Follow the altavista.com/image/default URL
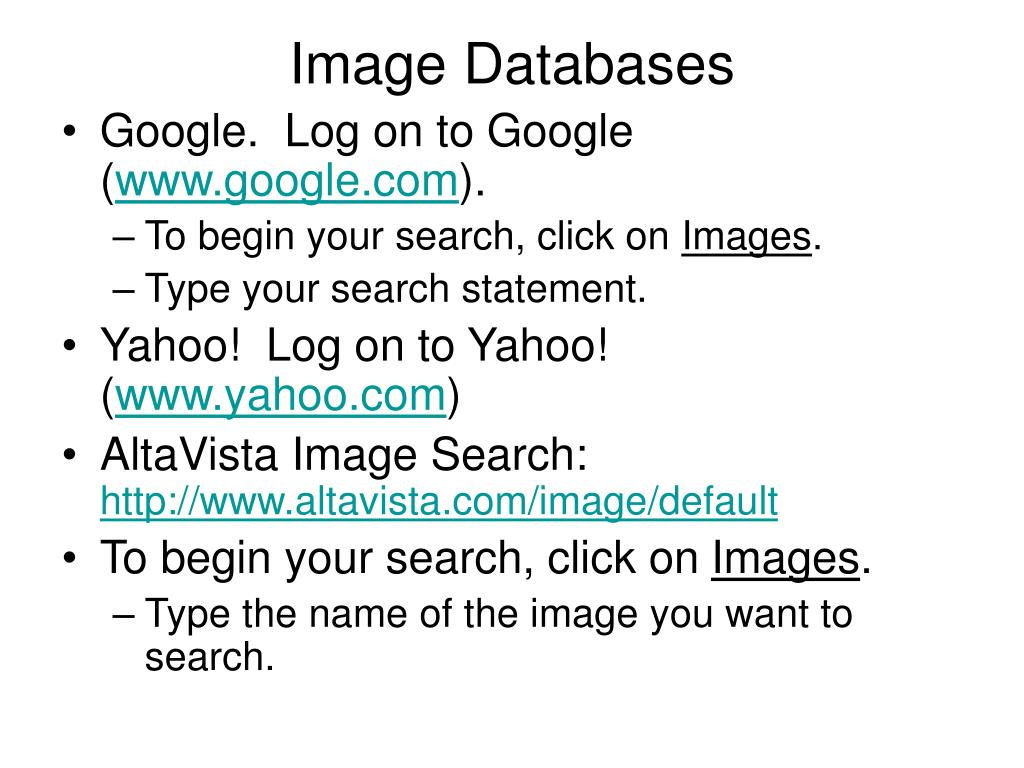Viewport: 1024px width, 768px height. pos(439,502)
